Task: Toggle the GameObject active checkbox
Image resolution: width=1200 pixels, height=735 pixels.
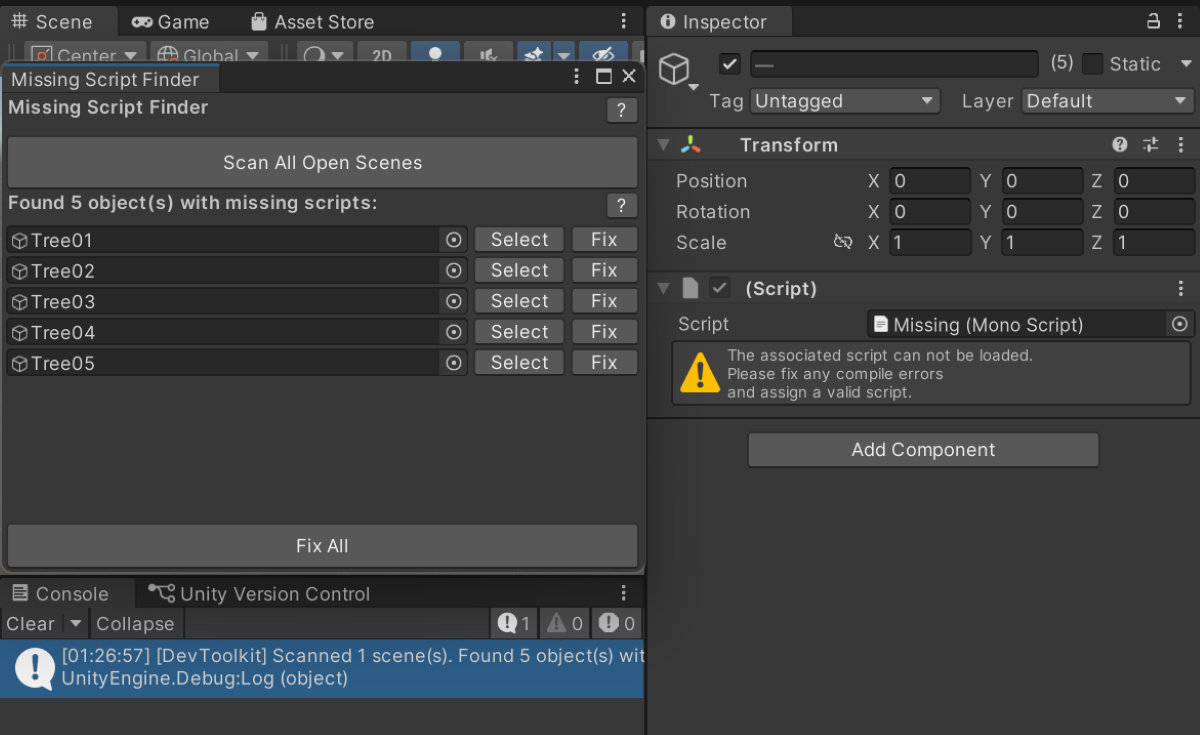Action: 730,64
